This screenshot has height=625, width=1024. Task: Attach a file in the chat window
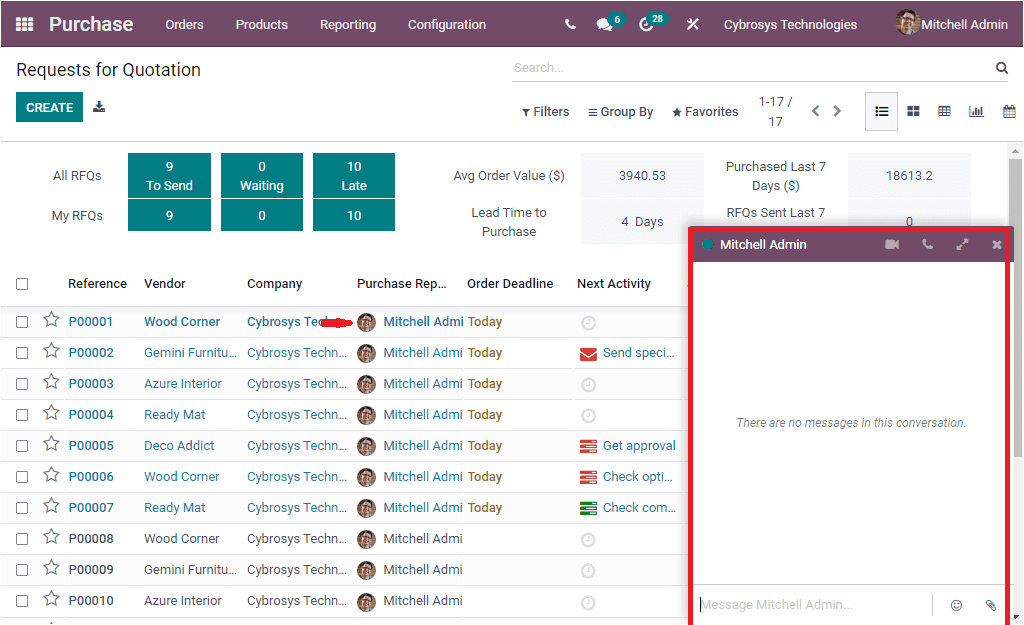pos(991,605)
